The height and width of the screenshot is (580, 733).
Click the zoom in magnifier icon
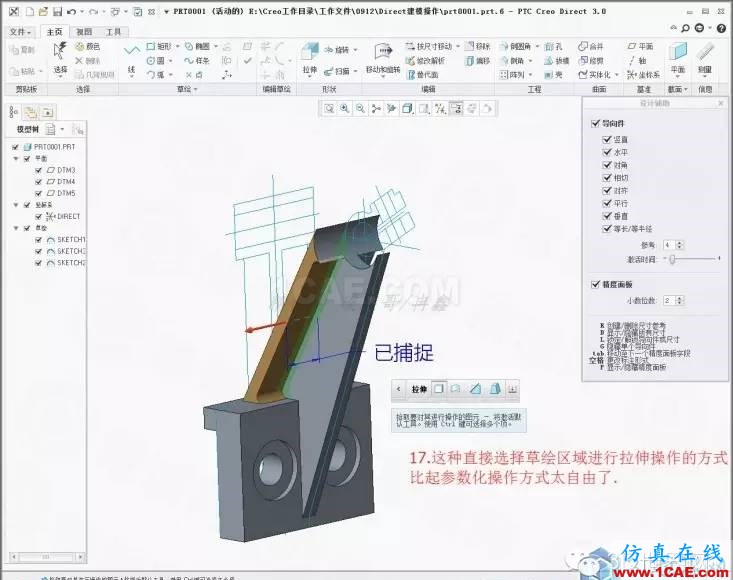click(x=345, y=109)
